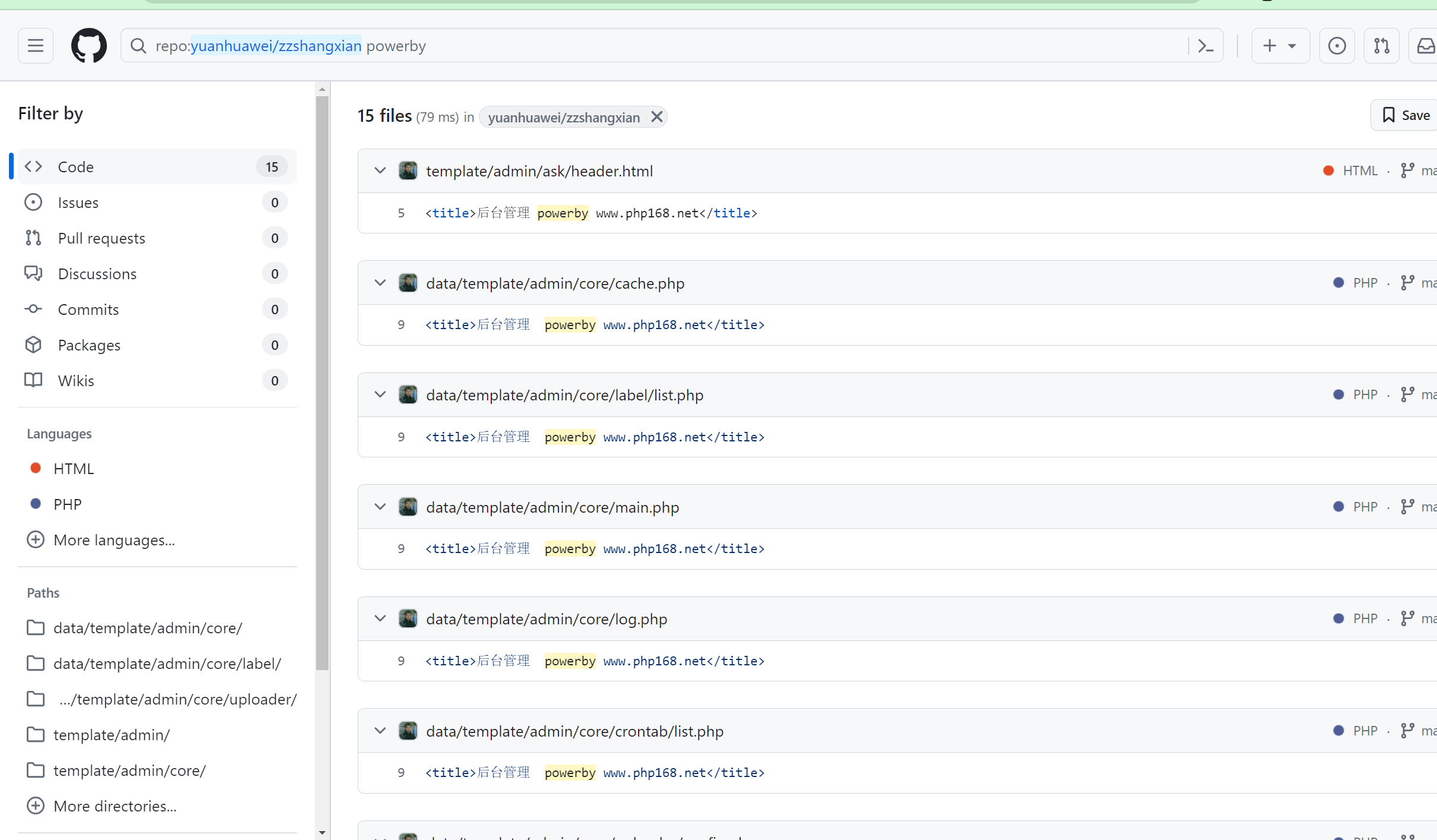
Task: Collapse the crontab/list.php result
Action: [x=380, y=731]
